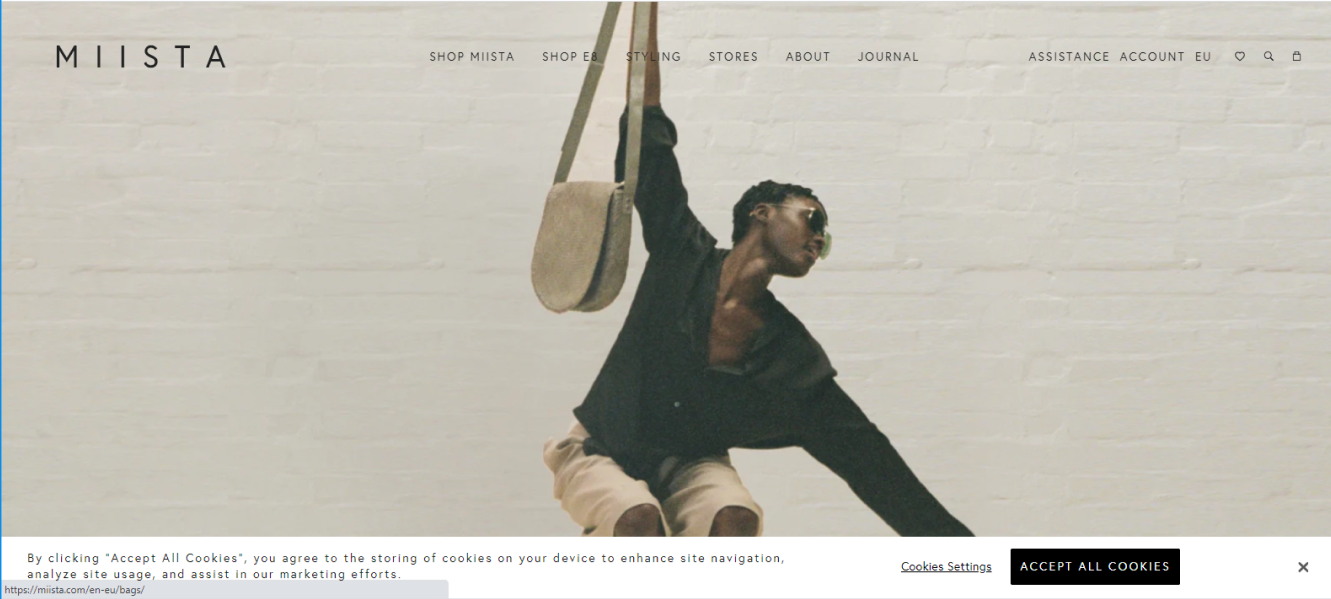Go to the STORES page

pos(734,57)
